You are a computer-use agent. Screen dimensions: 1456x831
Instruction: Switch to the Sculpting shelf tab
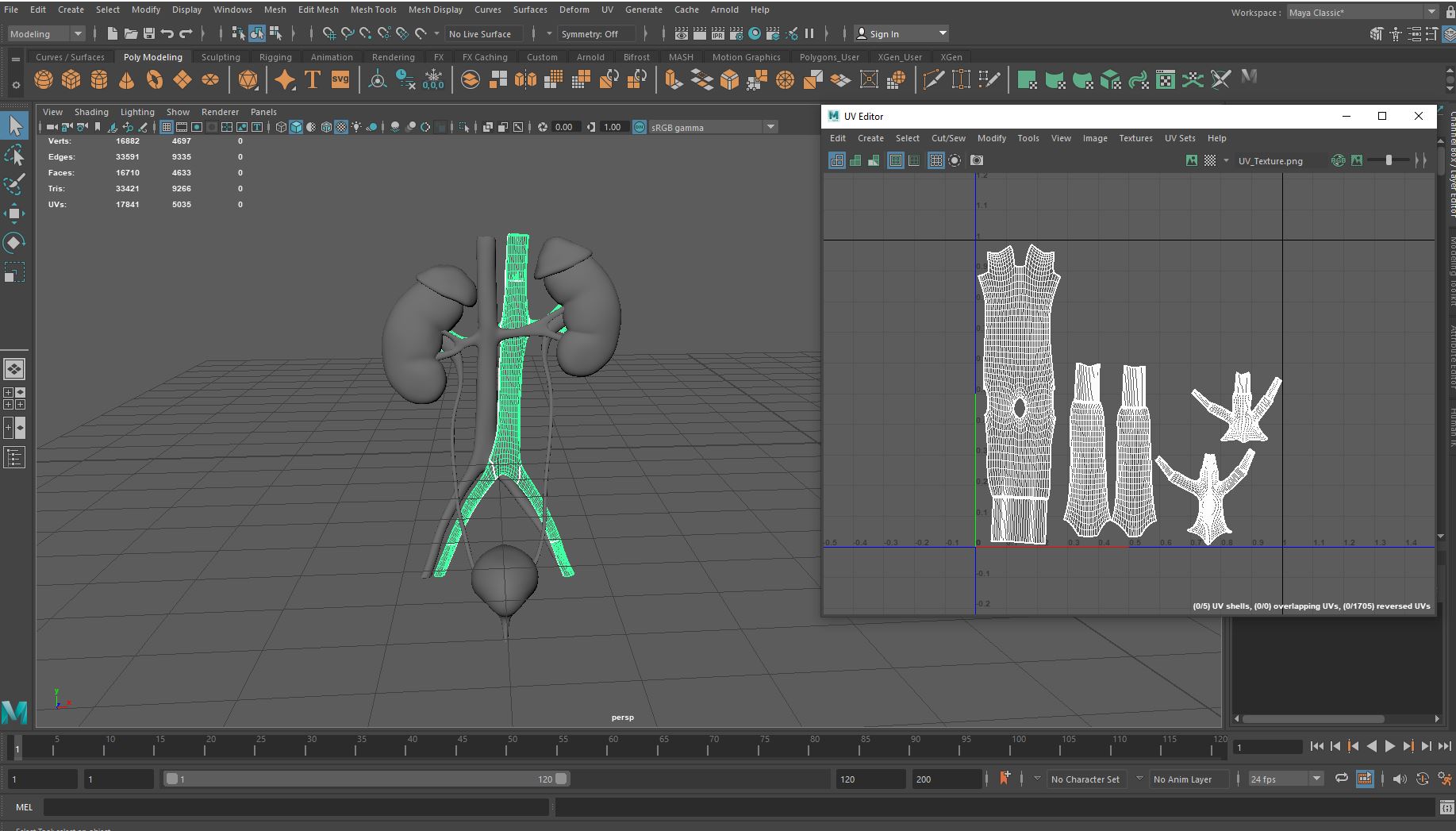tap(221, 57)
